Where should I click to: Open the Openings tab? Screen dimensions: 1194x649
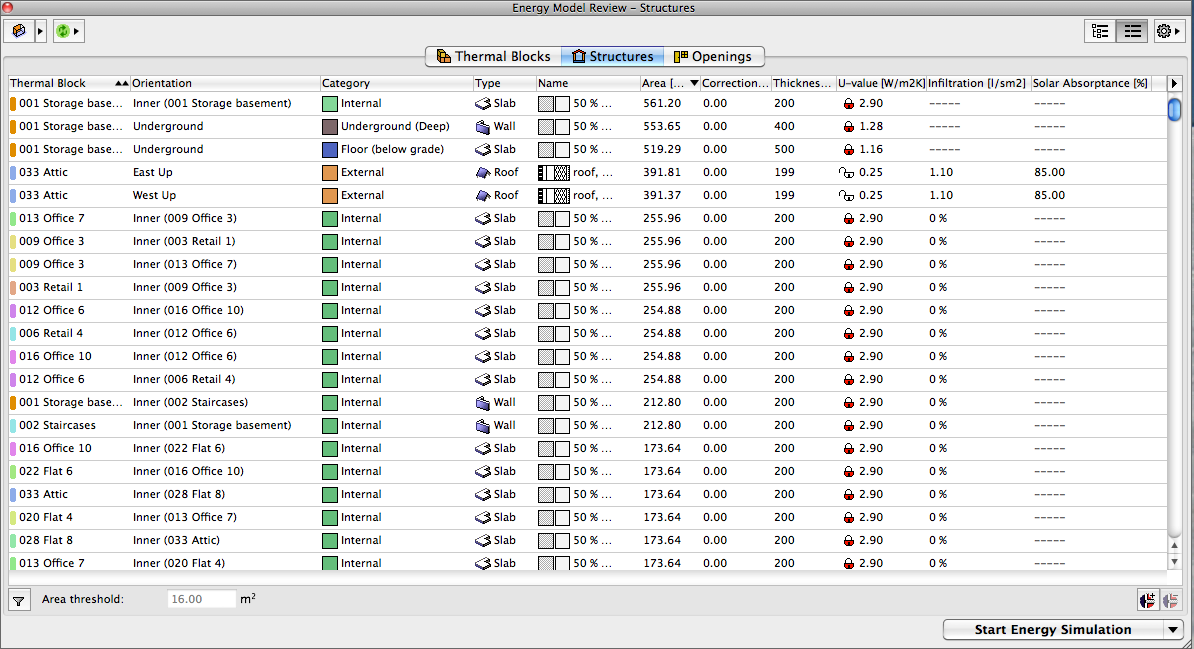tap(713, 56)
